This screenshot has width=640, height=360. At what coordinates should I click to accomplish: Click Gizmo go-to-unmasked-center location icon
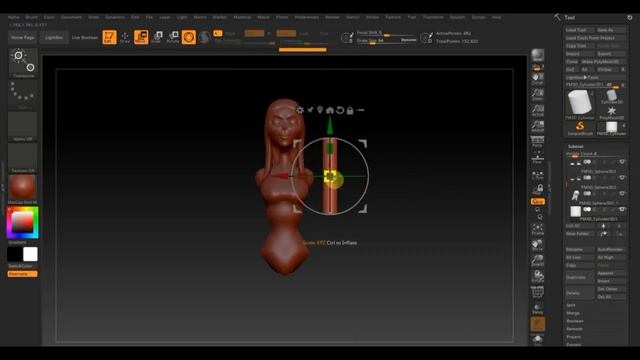pyautogui.click(x=320, y=110)
